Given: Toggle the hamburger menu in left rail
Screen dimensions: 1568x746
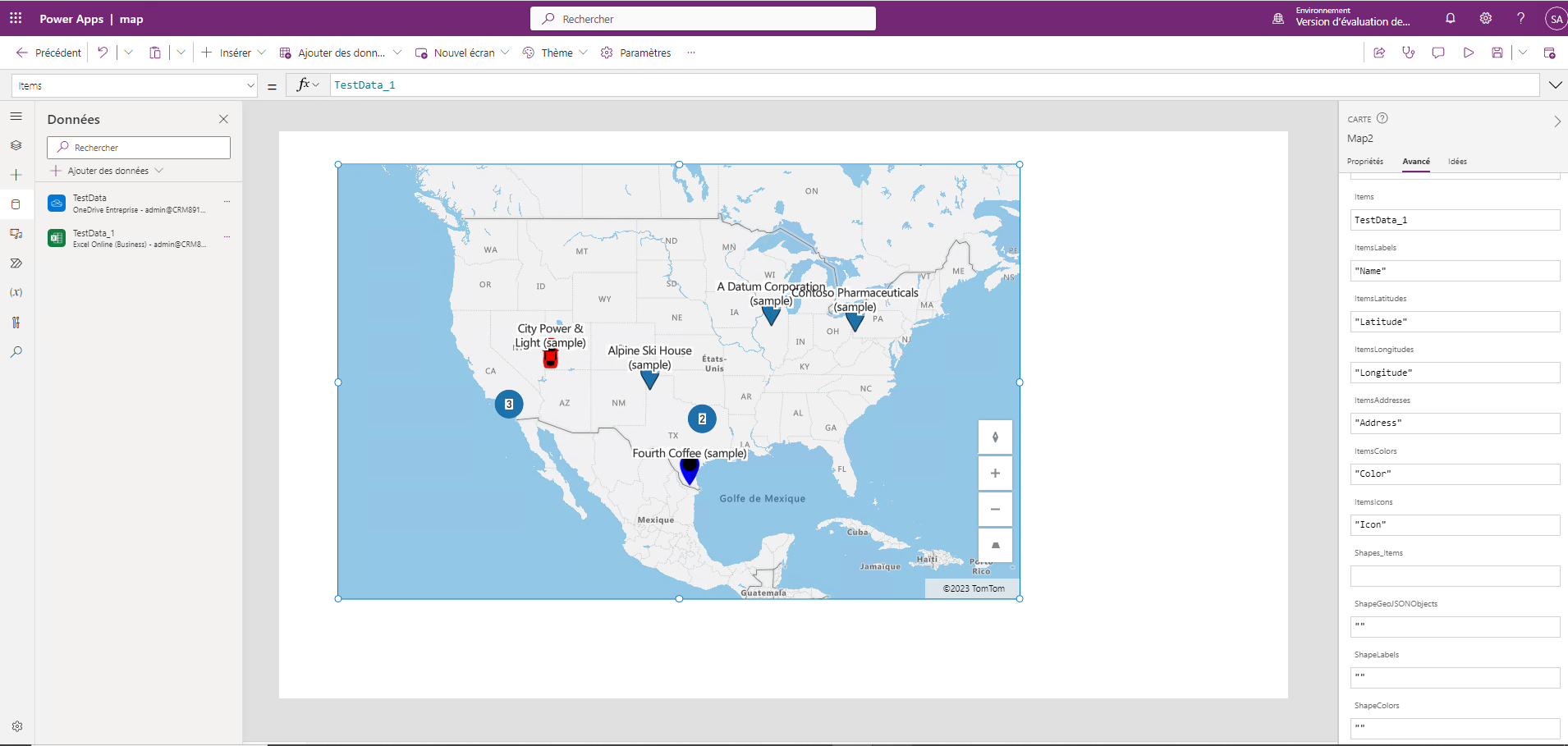Looking at the screenshot, I should pyautogui.click(x=16, y=117).
